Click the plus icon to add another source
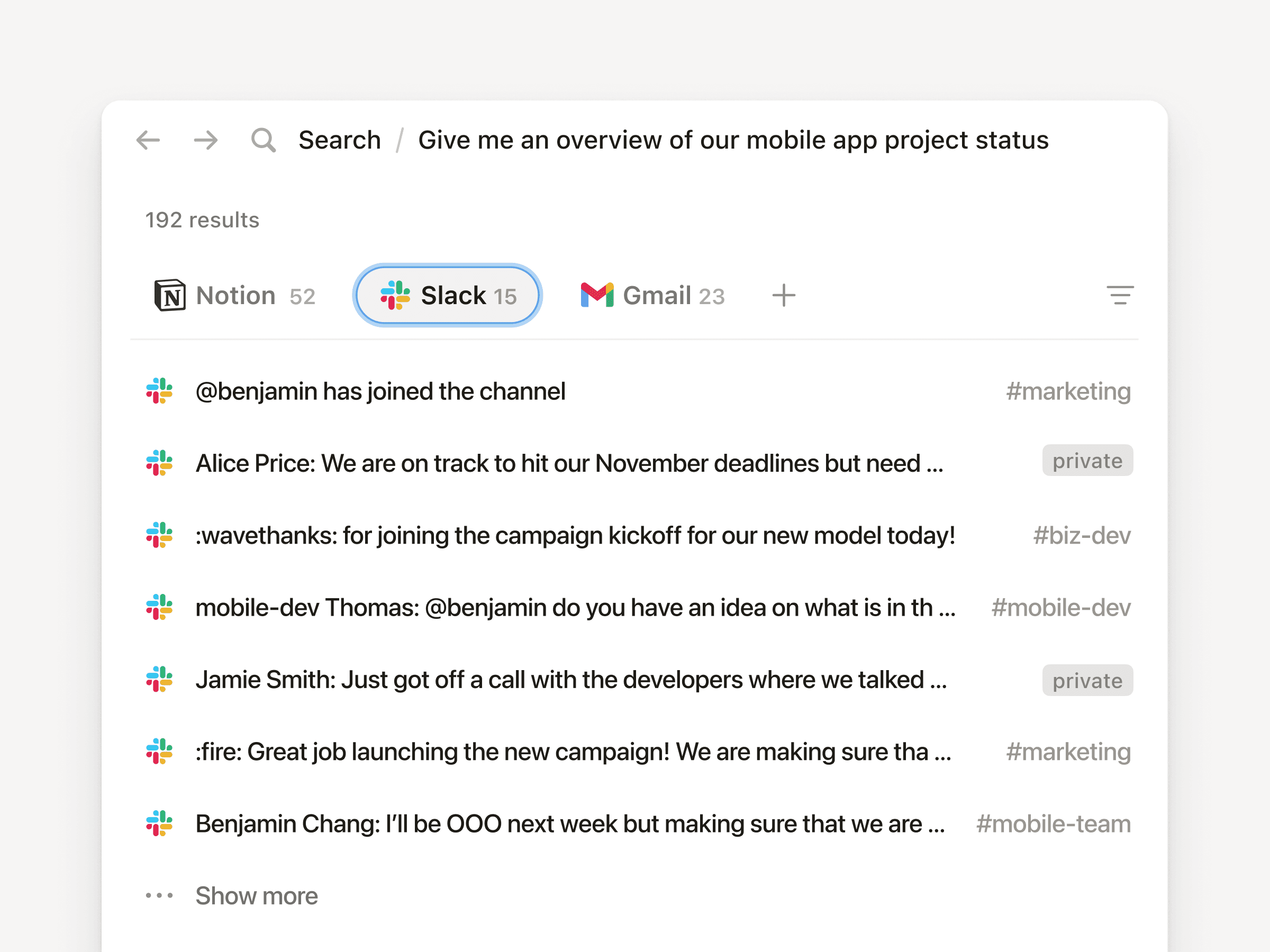The height and width of the screenshot is (952, 1270). tap(784, 296)
